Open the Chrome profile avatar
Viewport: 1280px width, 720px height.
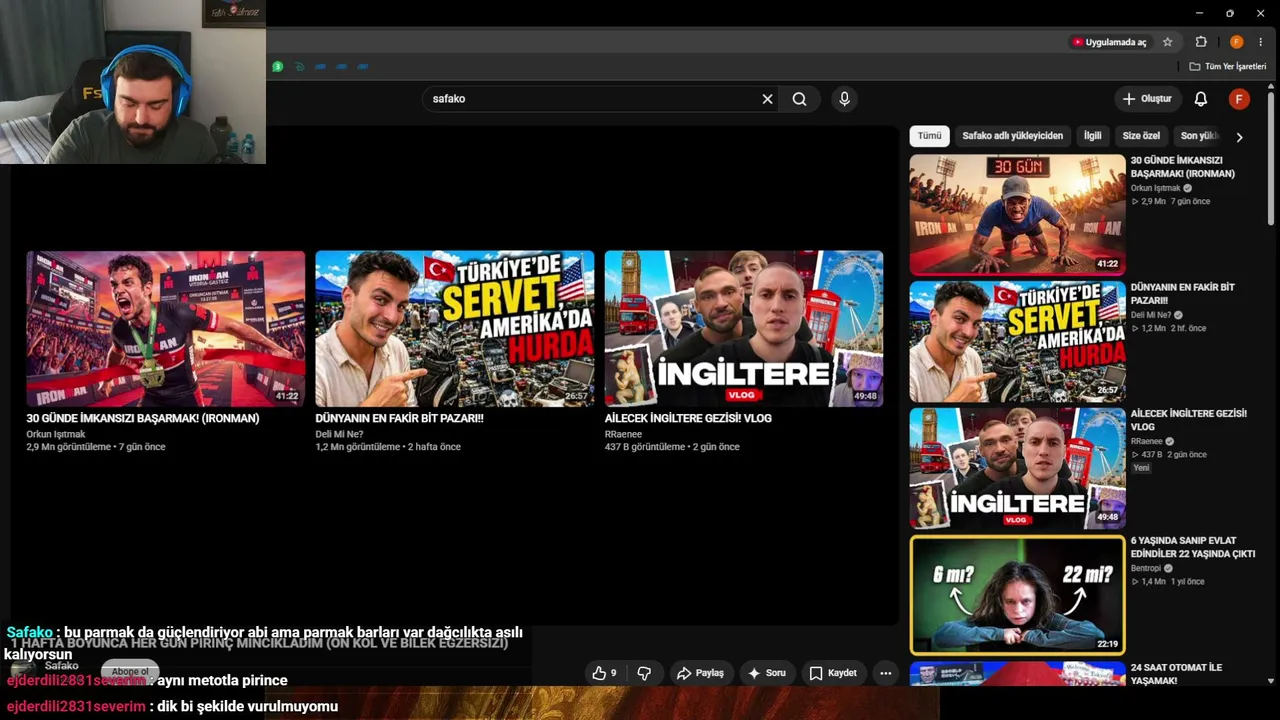[1236, 42]
